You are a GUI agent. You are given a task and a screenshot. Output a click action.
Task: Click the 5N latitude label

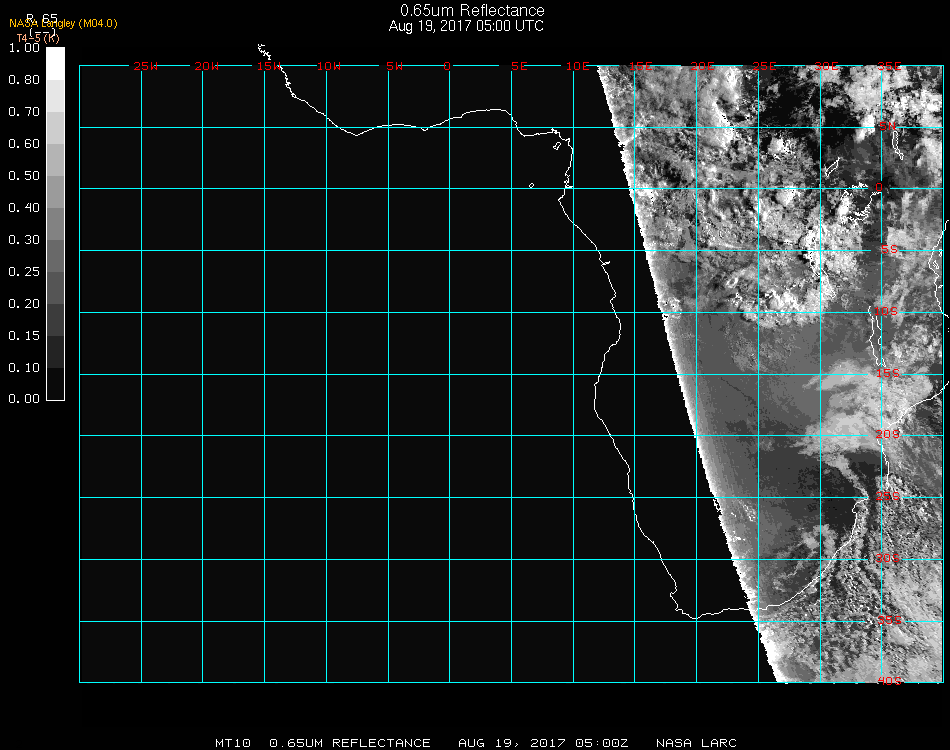pos(888,126)
